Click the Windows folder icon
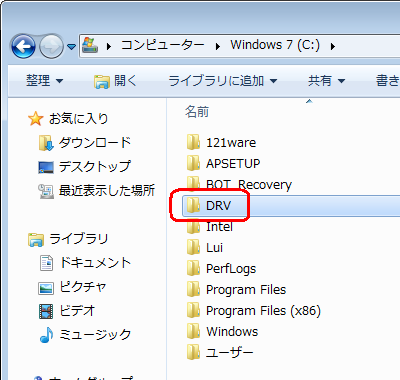400x380 pixels. [x=193, y=331]
